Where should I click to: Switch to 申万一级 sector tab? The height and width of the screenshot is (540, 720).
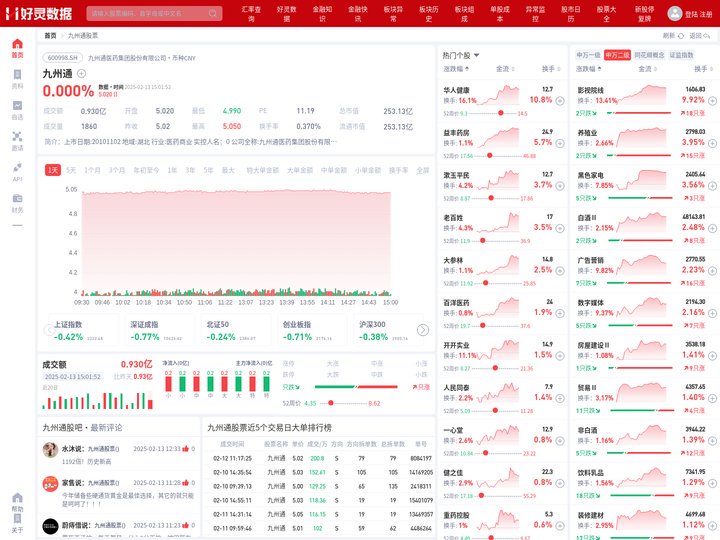[588, 55]
